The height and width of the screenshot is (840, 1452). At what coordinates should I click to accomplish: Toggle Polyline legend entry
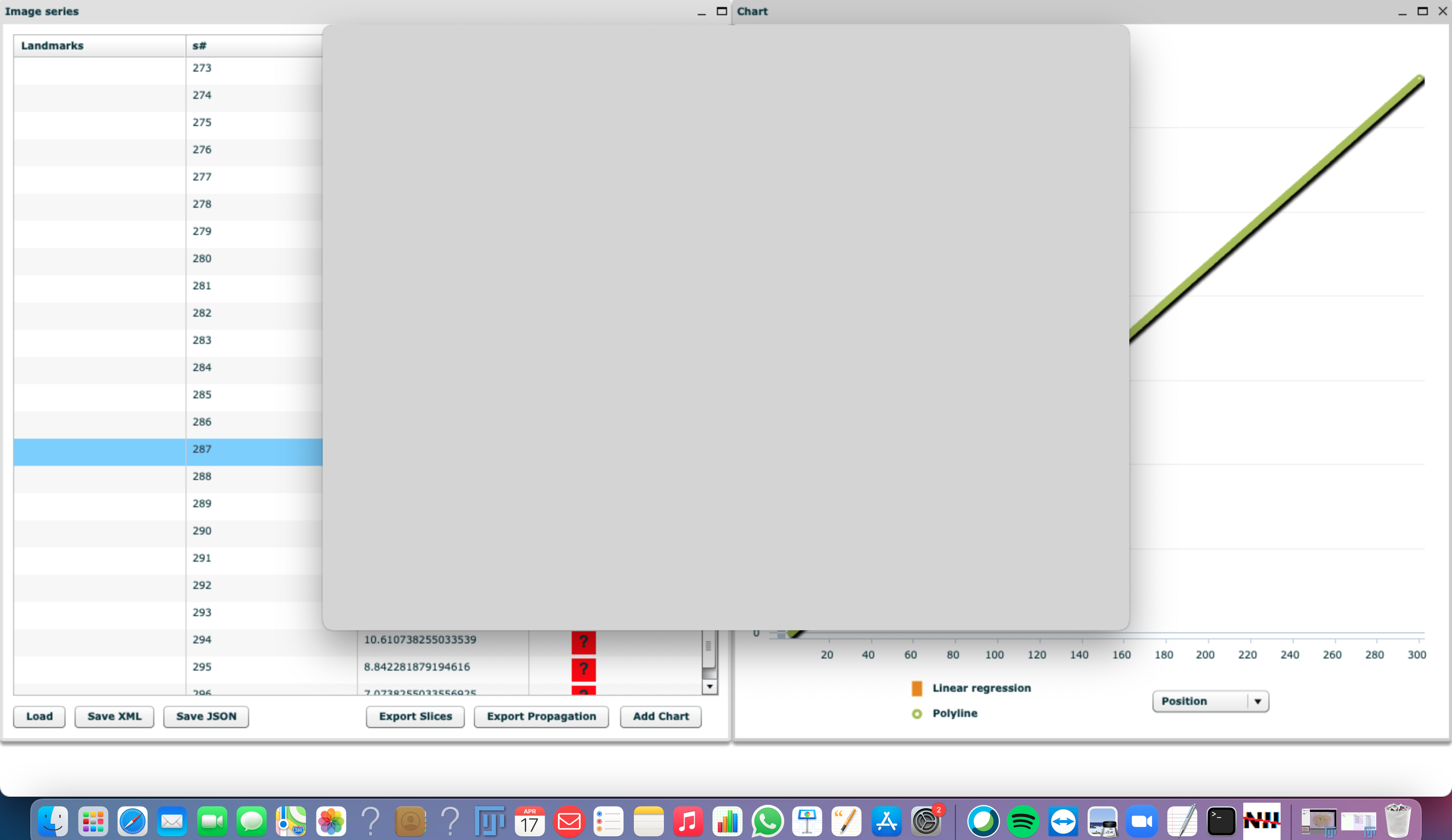coord(954,713)
